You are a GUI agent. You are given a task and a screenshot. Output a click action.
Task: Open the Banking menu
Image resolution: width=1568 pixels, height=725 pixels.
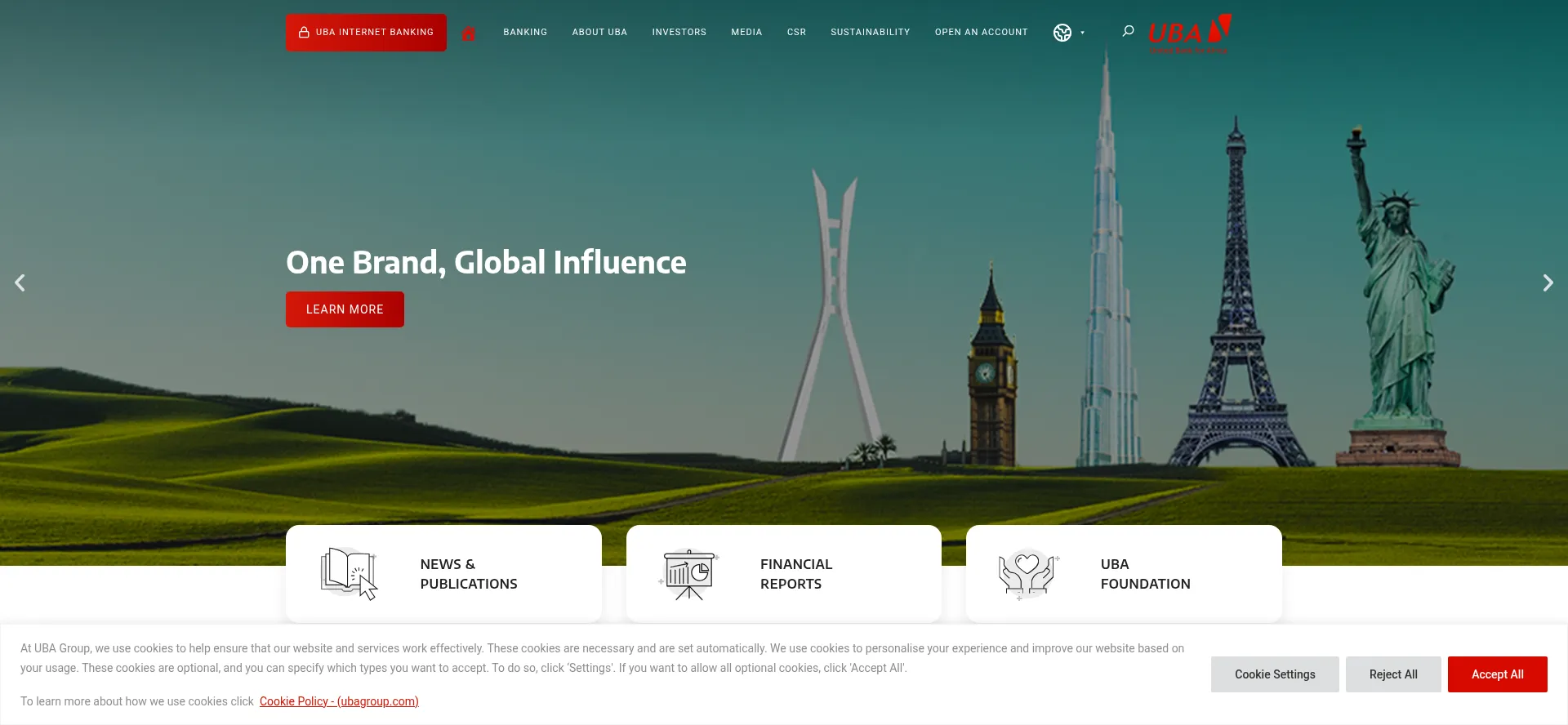(x=525, y=33)
